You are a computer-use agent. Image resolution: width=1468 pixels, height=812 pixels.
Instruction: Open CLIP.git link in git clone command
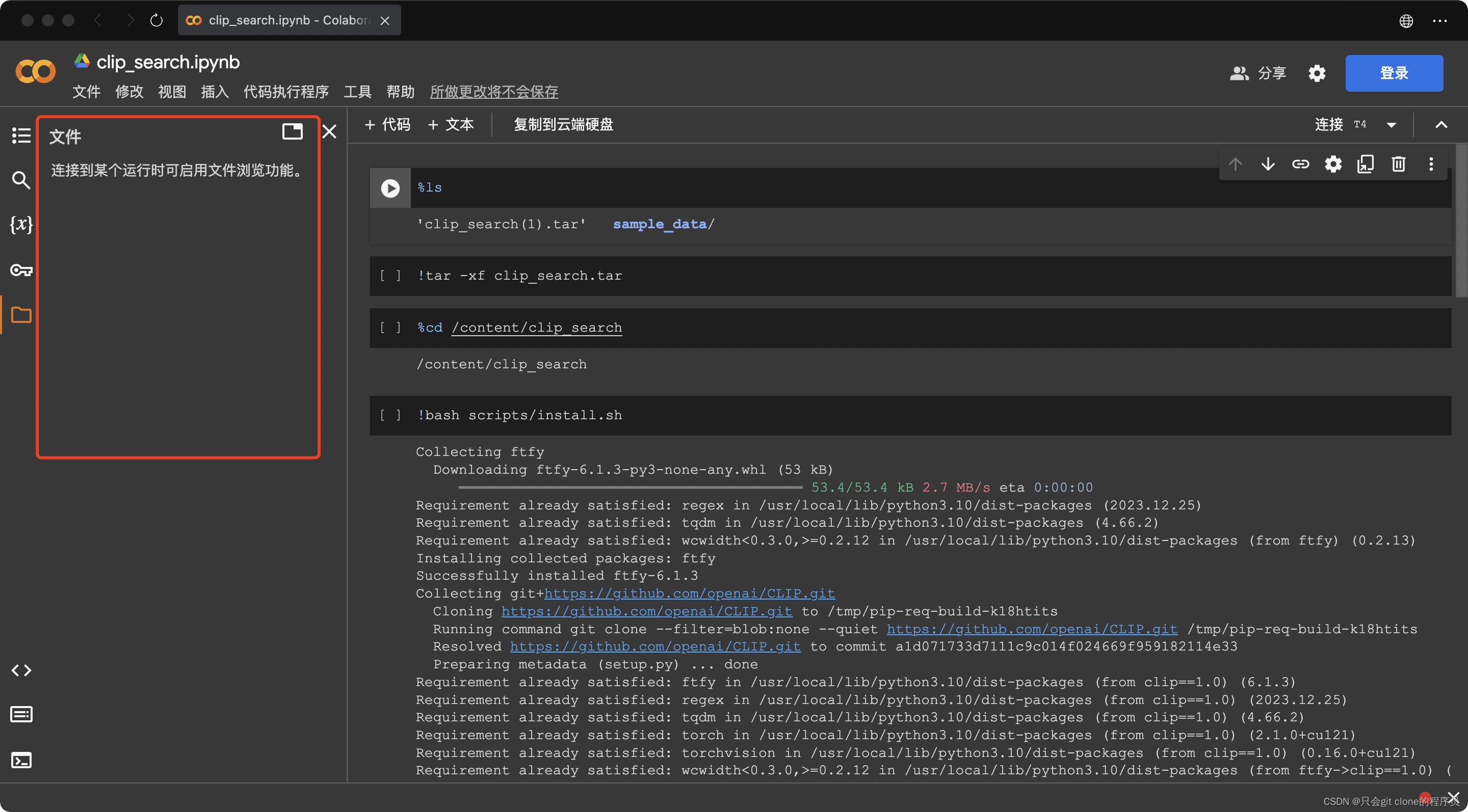[x=1032, y=629]
